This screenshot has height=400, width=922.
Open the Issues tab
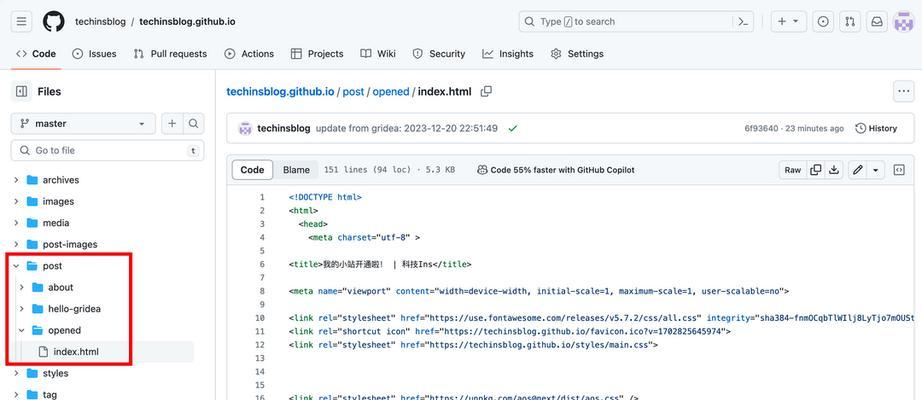pos(94,54)
